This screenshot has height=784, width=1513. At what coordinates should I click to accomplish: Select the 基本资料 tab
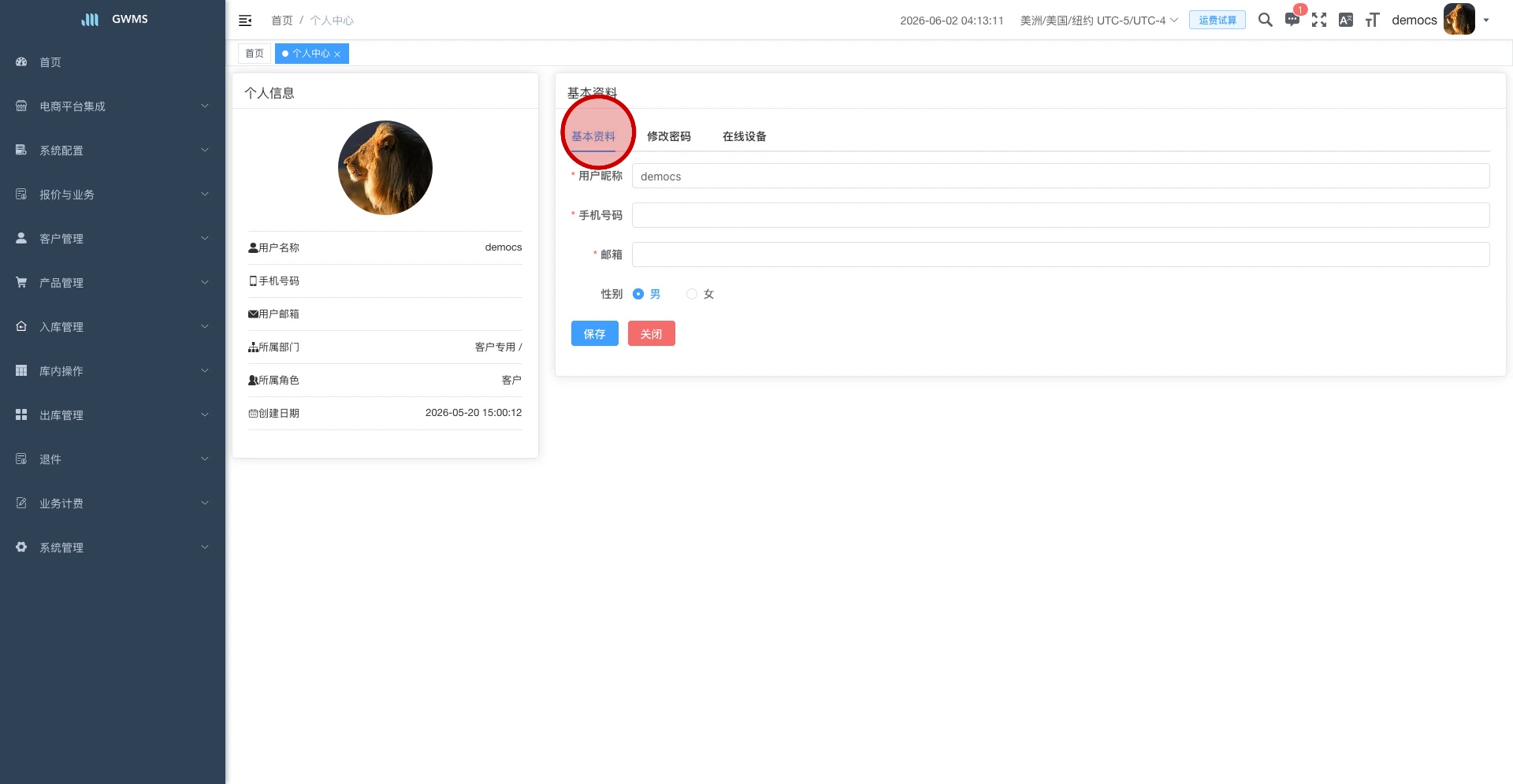593,136
